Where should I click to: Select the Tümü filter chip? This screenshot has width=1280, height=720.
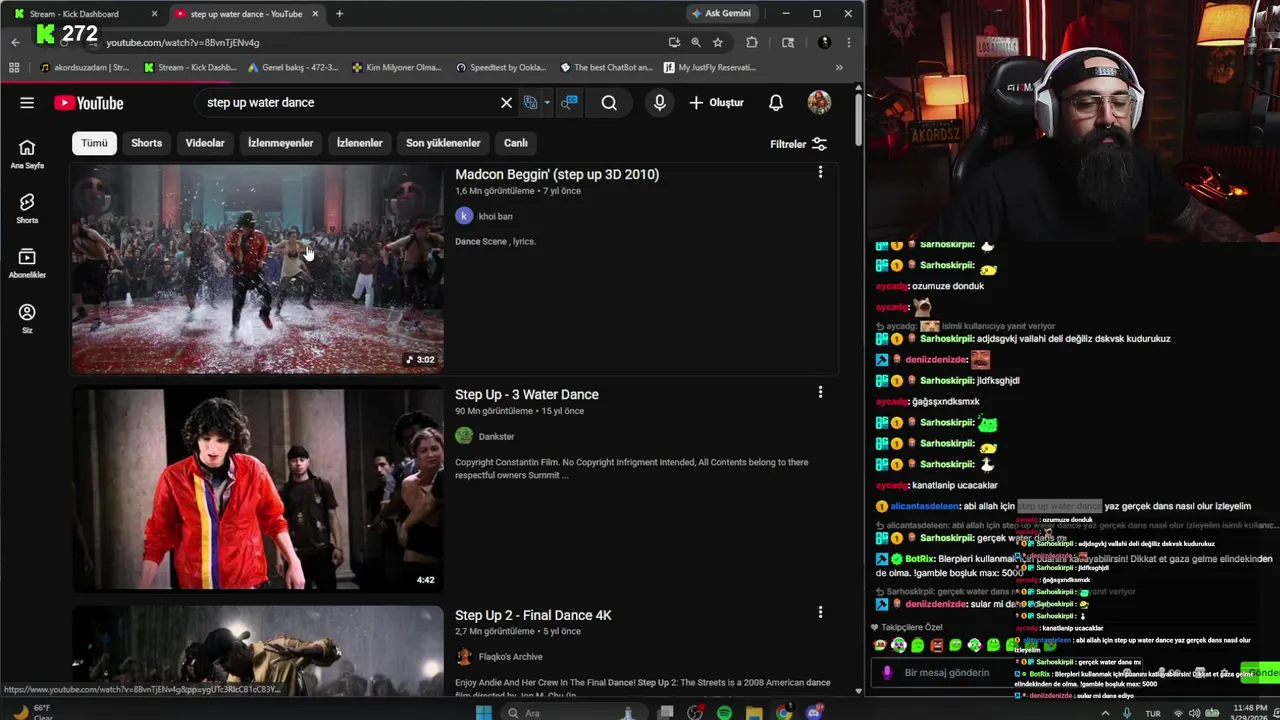[94, 143]
